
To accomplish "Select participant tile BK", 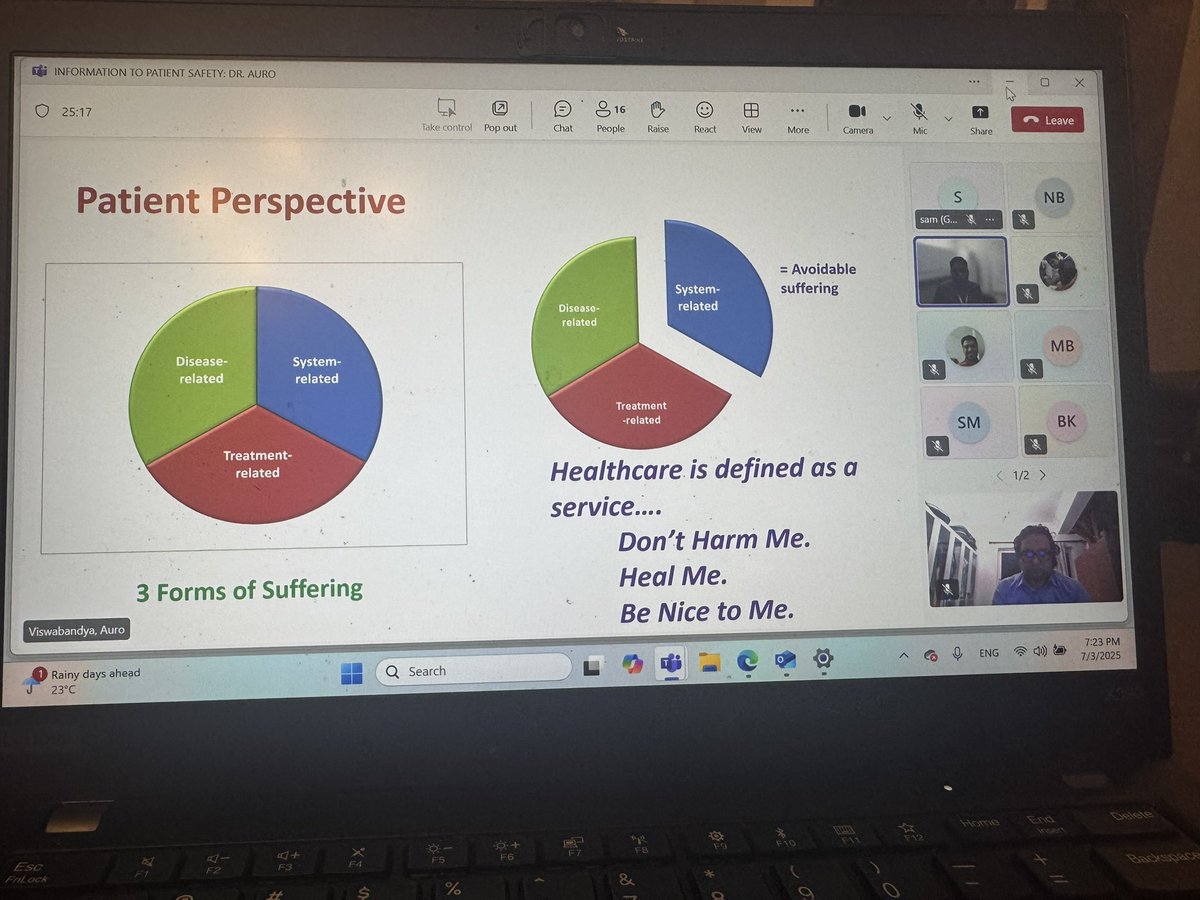I will pyautogui.click(x=1066, y=421).
